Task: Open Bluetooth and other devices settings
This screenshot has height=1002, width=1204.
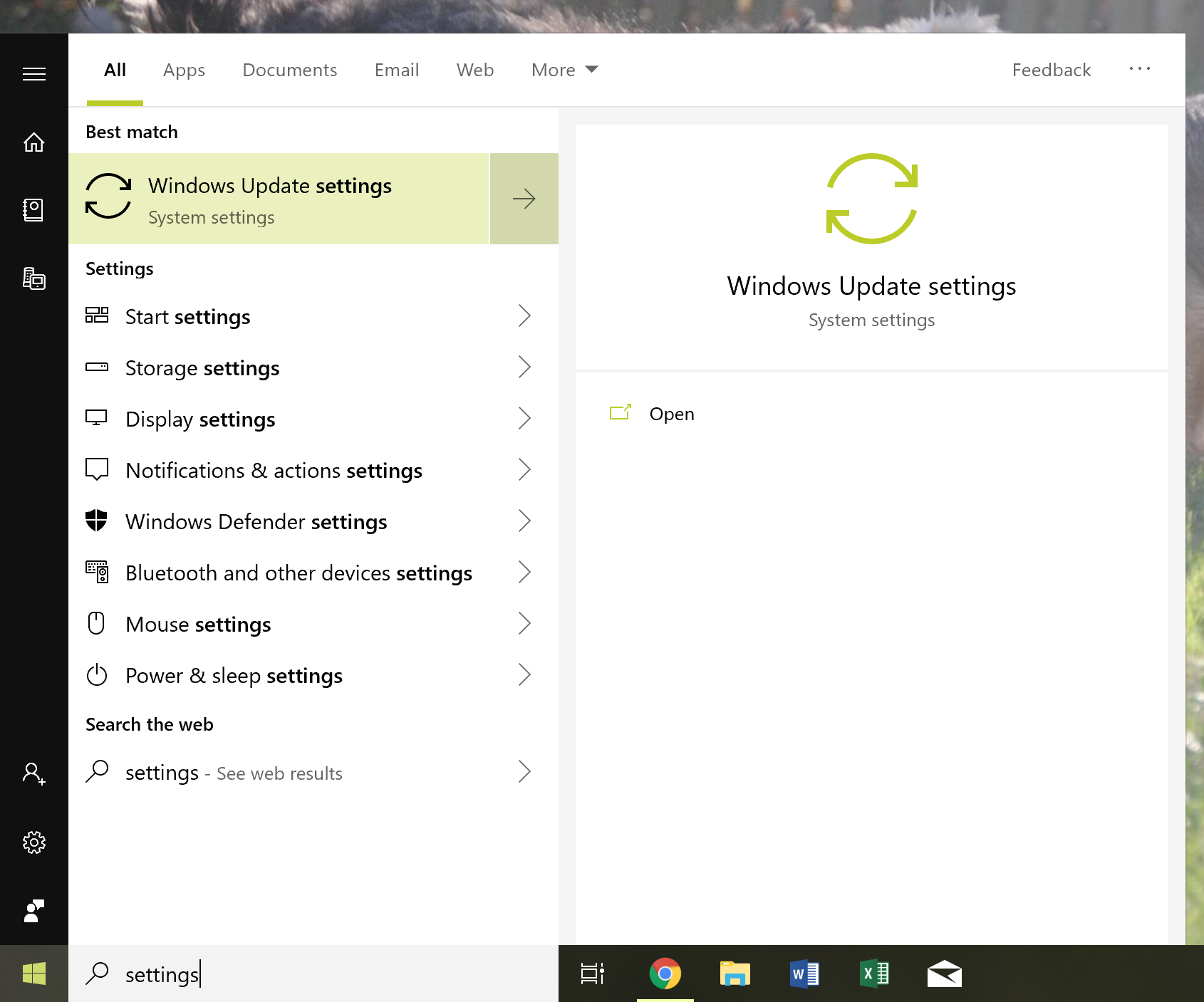Action: [x=313, y=572]
